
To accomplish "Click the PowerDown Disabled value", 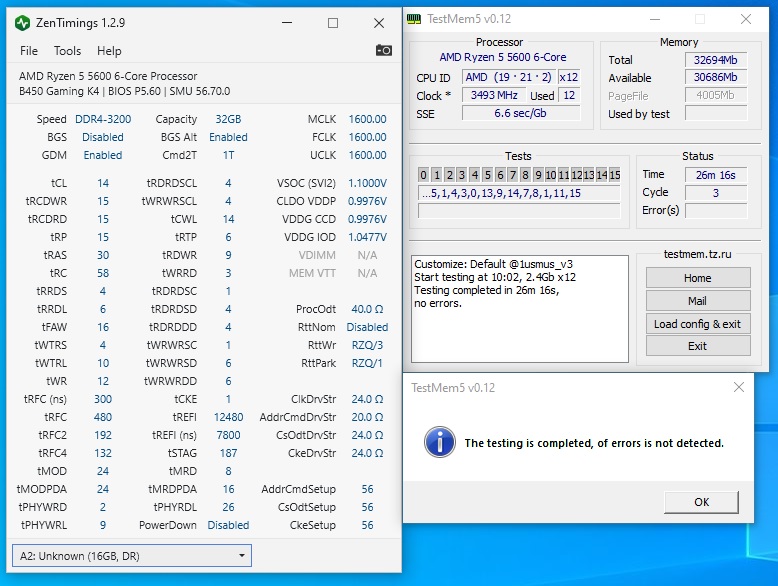I will tap(228, 525).
